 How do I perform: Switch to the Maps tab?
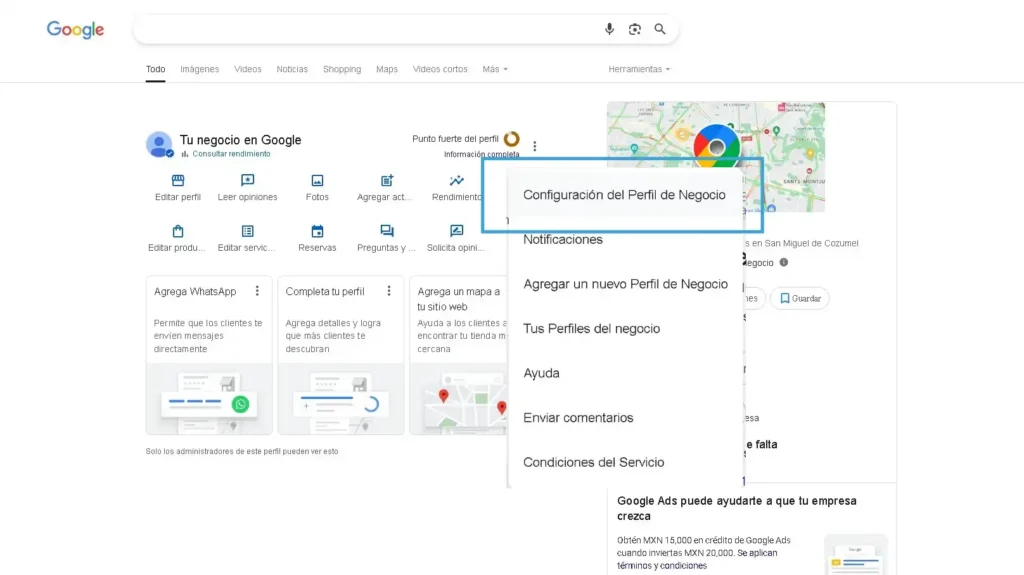click(x=387, y=69)
